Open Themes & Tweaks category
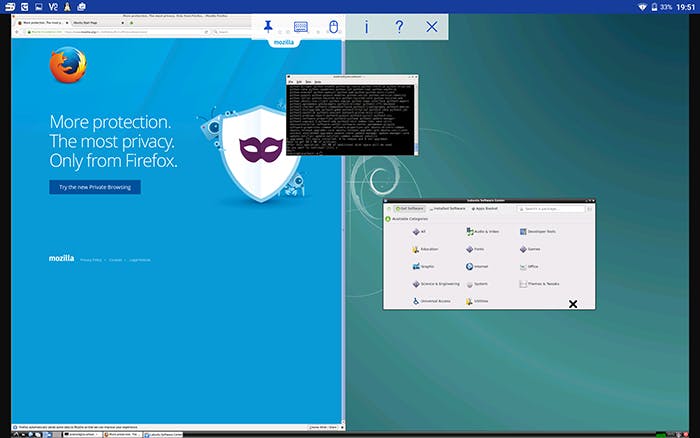This screenshot has height=438, width=700. [539, 284]
